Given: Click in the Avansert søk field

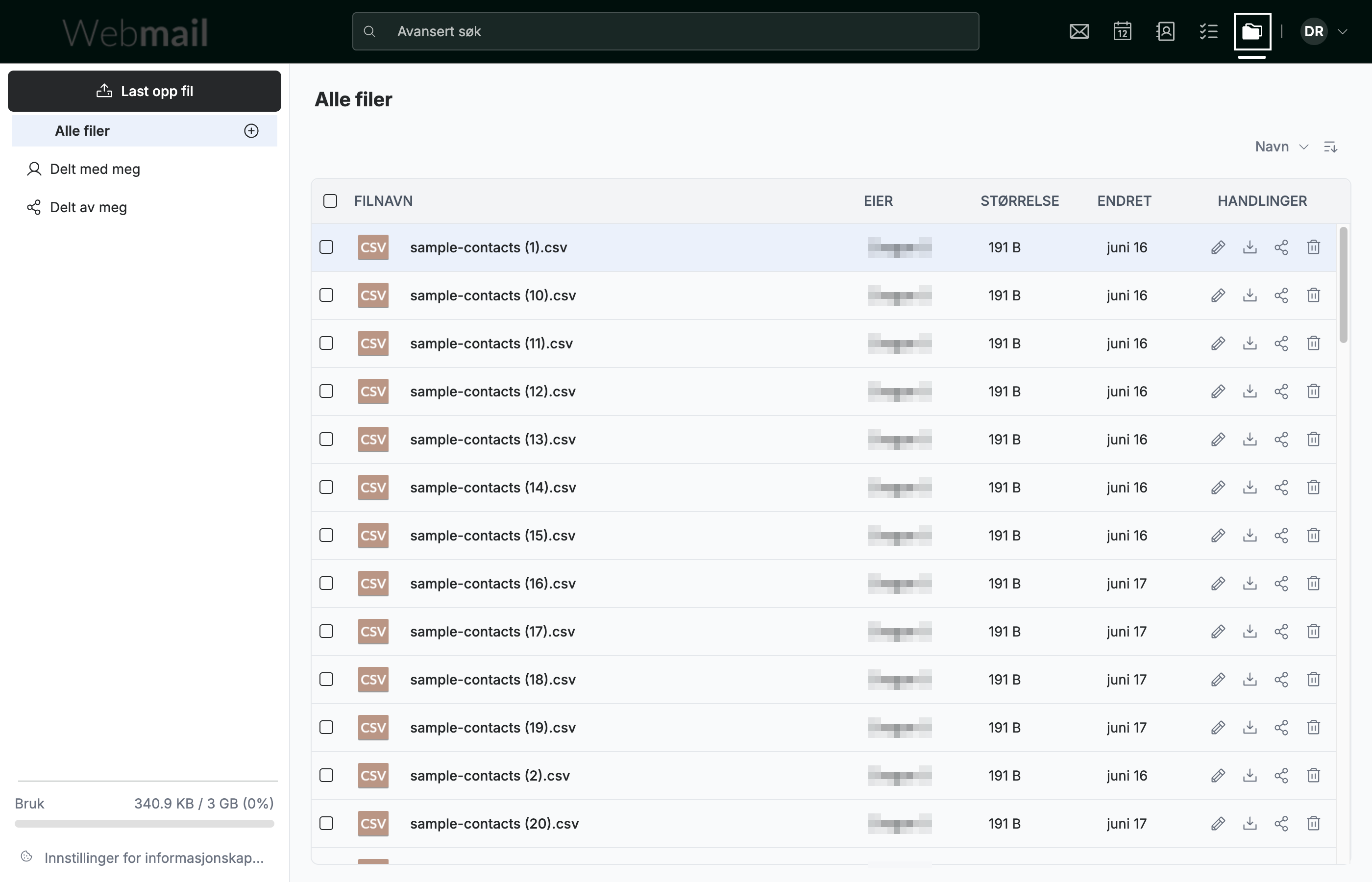Looking at the screenshot, I should 665,31.
